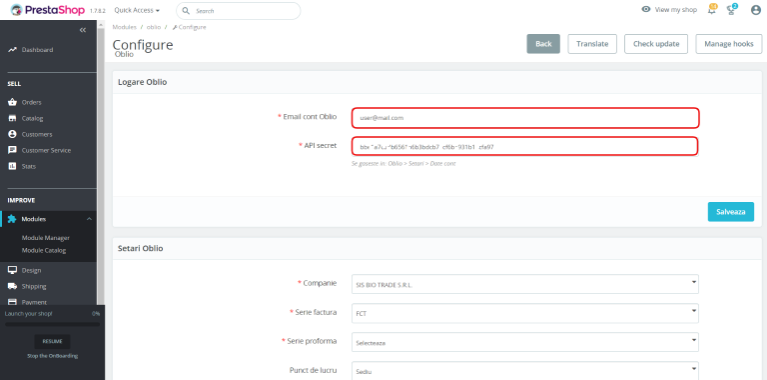
Task: Click the Shipping truck icon
Action: [x=12, y=286]
